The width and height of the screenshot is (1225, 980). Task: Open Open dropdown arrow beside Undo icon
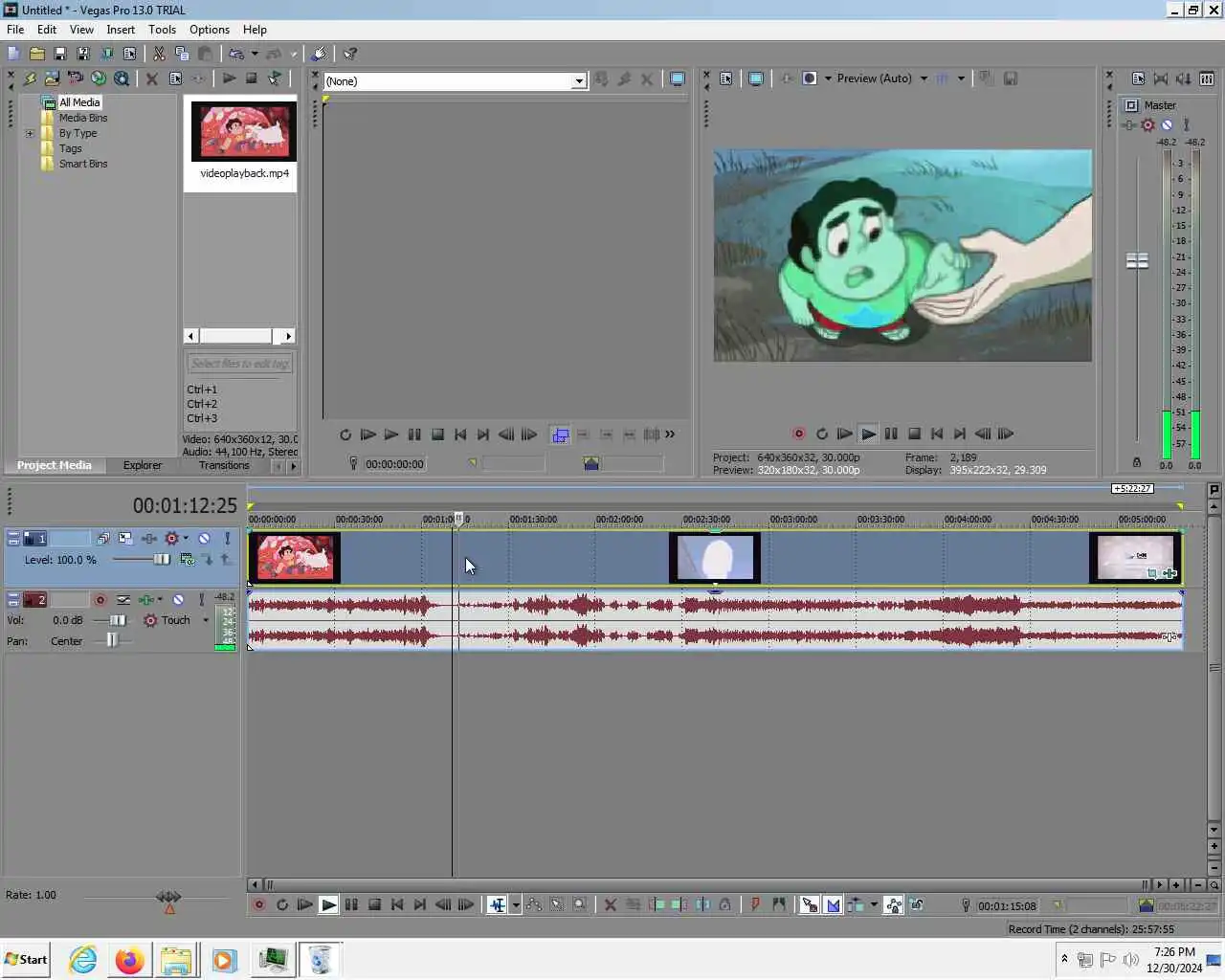coord(255,54)
